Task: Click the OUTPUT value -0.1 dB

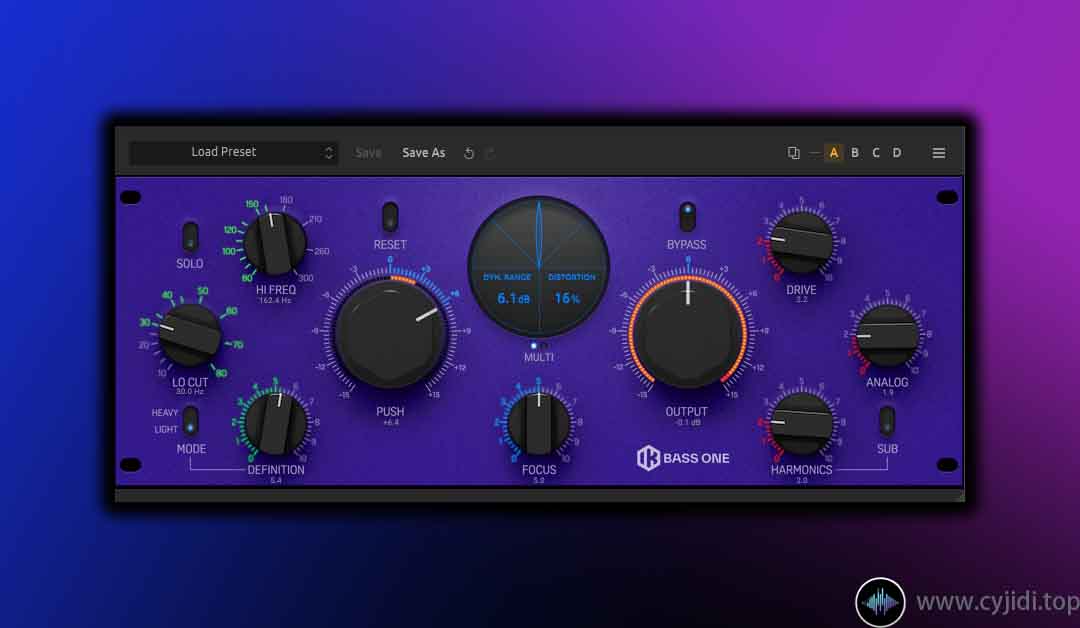Action: pos(687,422)
